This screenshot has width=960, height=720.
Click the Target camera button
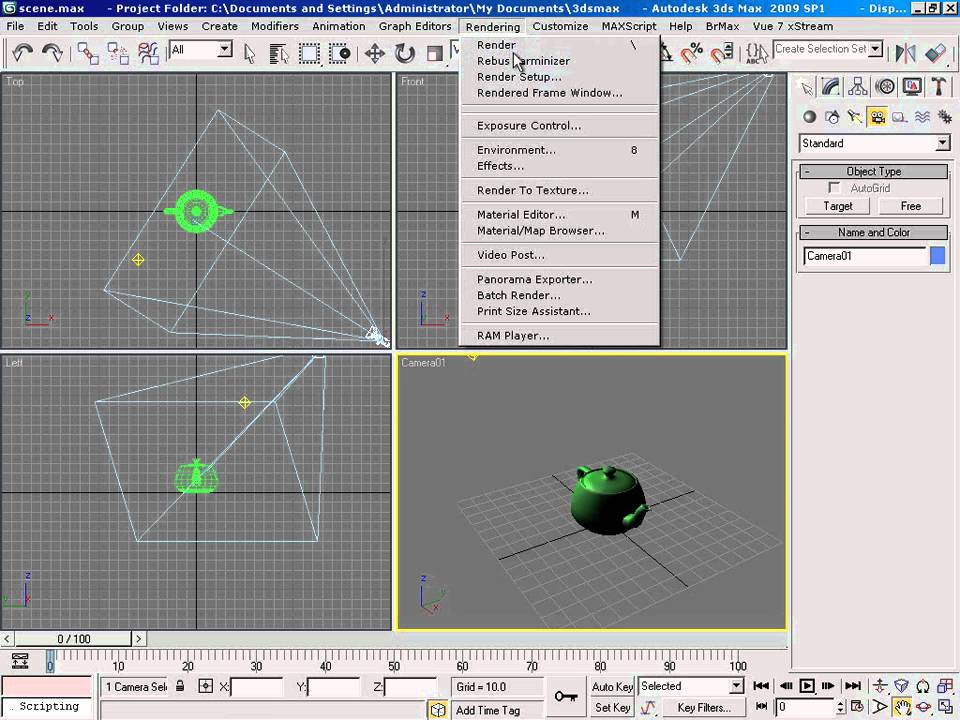[x=838, y=206]
